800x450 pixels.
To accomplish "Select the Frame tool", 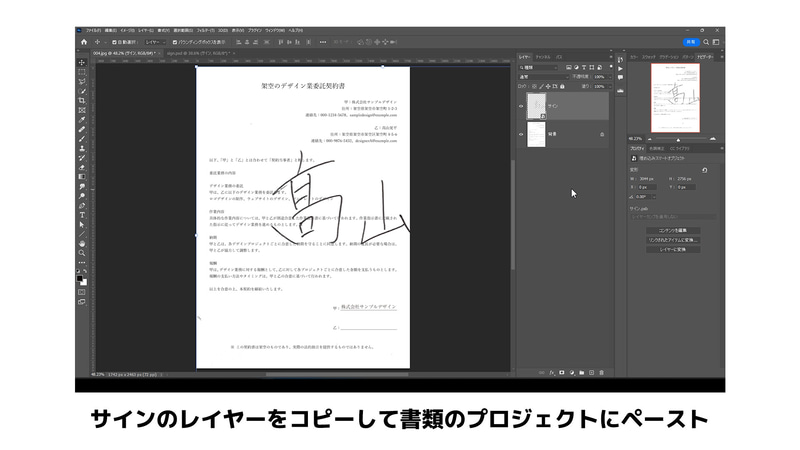I will click(82, 110).
